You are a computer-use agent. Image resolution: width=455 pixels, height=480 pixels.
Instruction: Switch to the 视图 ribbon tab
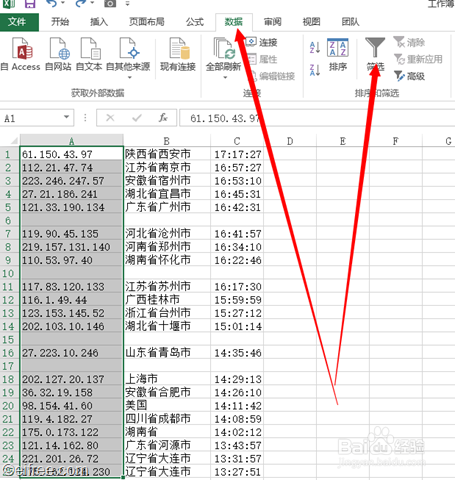(x=311, y=22)
